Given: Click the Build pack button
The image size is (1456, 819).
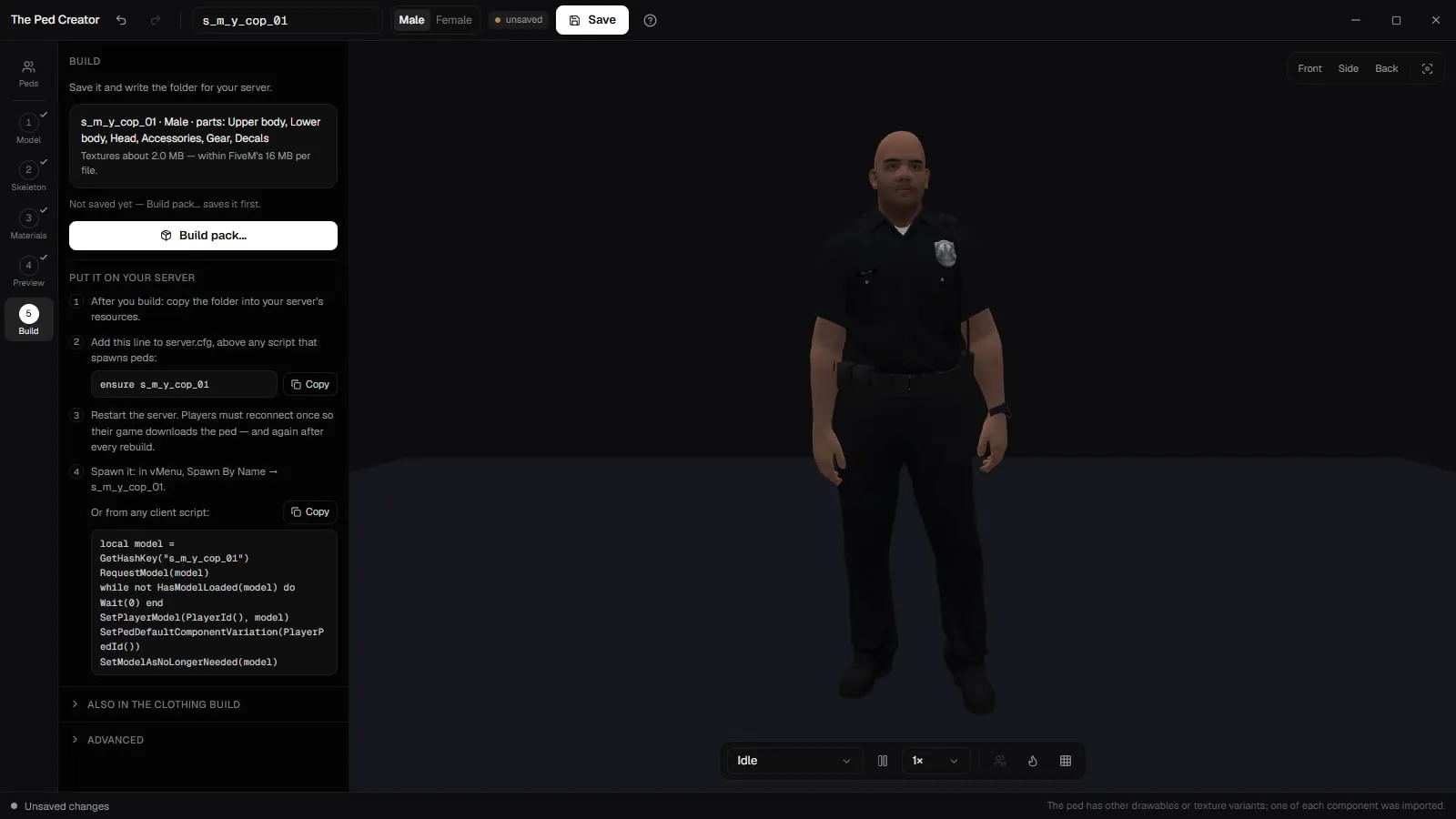Looking at the screenshot, I should click(x=203, y=236).
